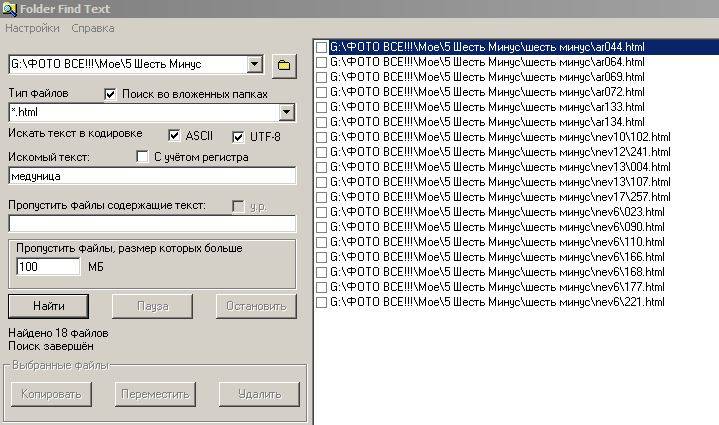Click the max file size field 100
The width and height of the screenshot is (719, 425).
tap(48, 267)
